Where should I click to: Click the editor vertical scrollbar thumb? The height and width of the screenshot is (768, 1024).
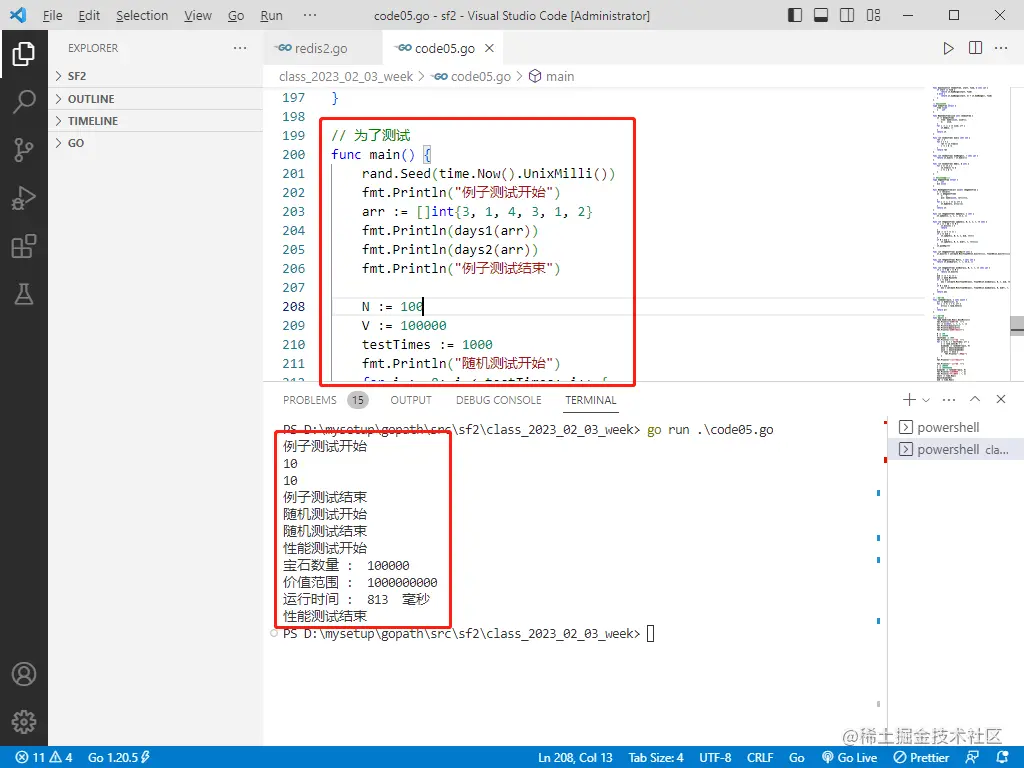pyautogui.click(x=1017, y=325)
